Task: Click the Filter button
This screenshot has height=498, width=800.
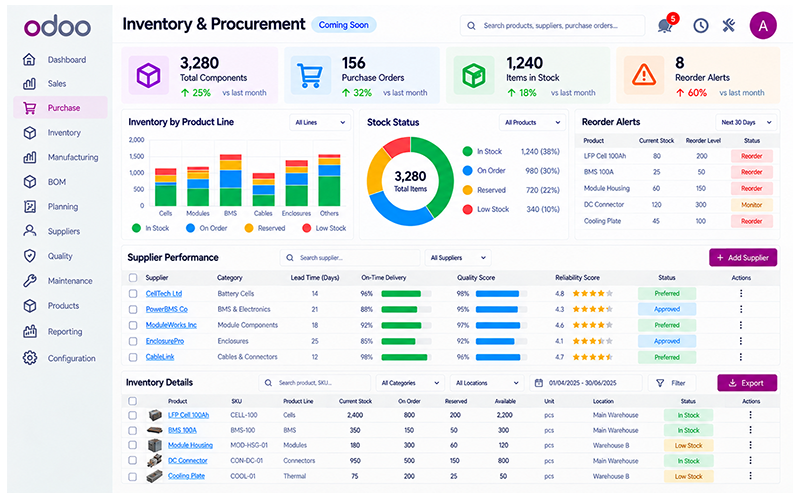Action: [x=671, y=383]
